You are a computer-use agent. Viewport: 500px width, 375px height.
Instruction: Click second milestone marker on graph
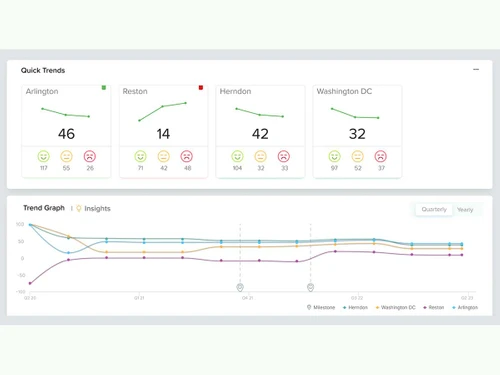pos(310,287)
